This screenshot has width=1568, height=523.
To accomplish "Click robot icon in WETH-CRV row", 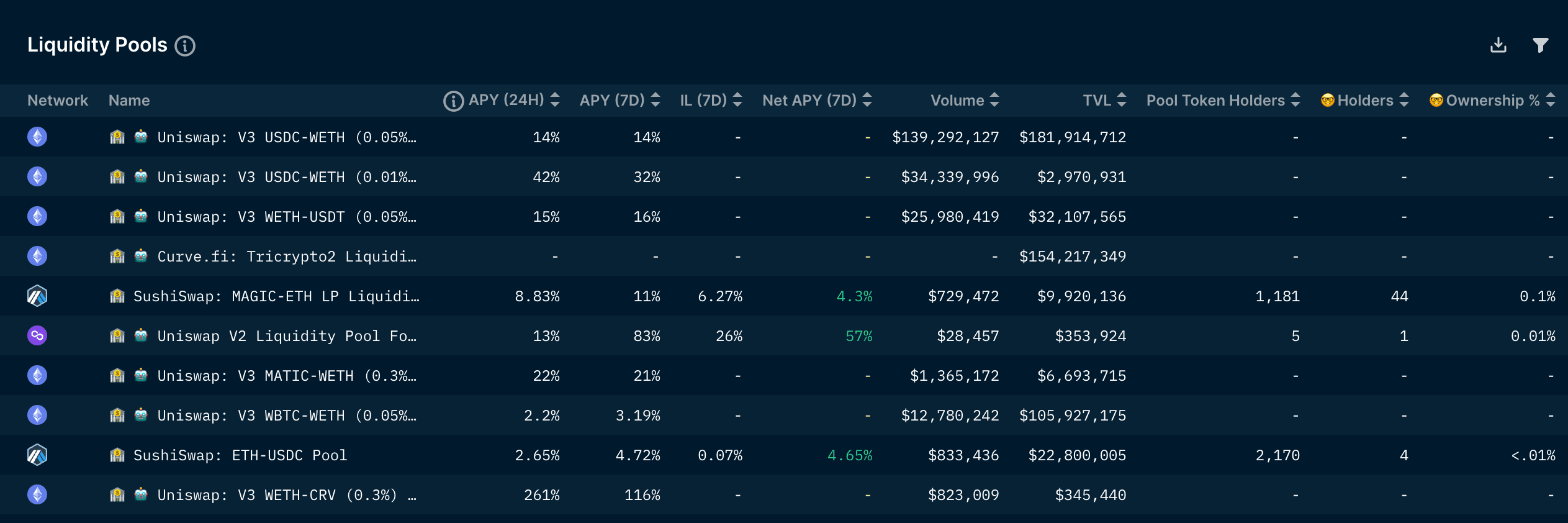I will 141,494.
